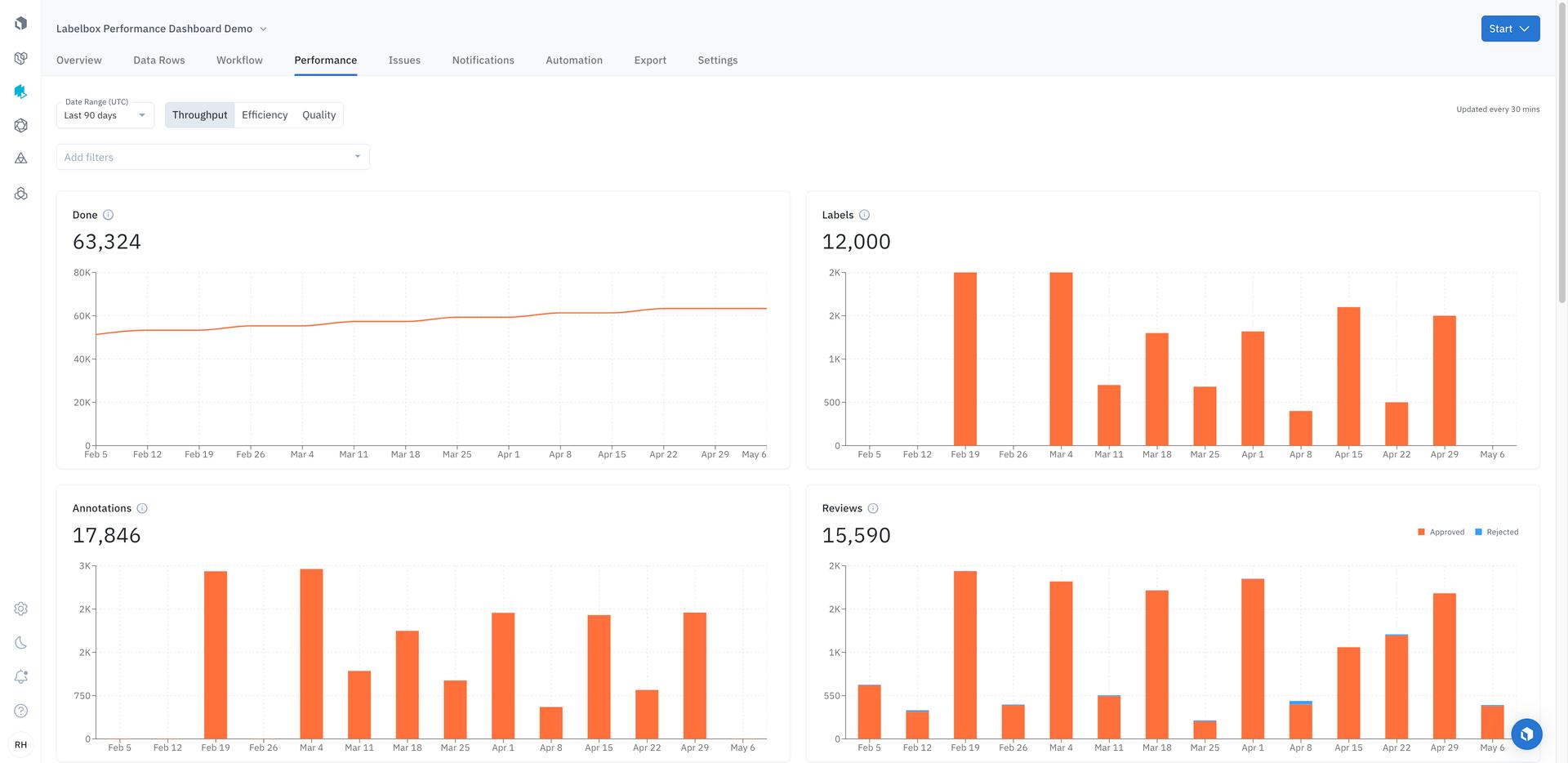Click the Labelbox logo in the sidebar

(20, 24)
